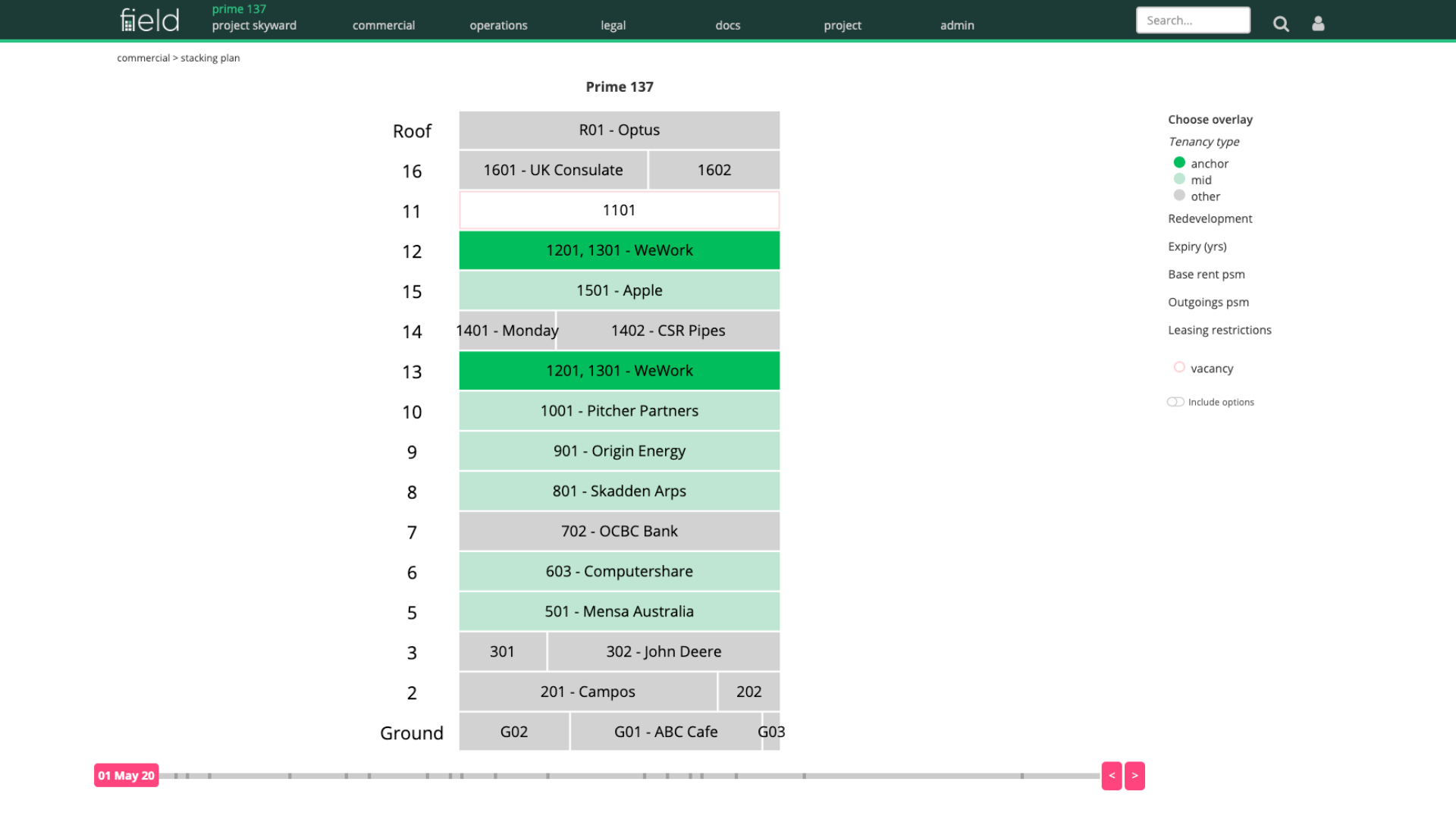Select the 702 - OCBC Bank suite
1456x819 pixels.
coord(619,532)
